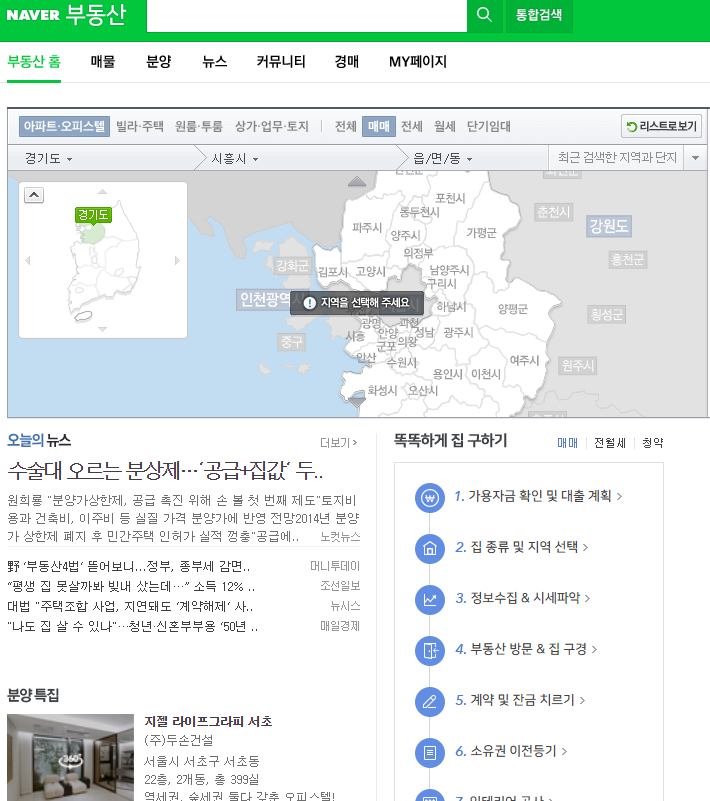
Task: Open step 6 소유권 이전등기 link
Action: (511, 751)
